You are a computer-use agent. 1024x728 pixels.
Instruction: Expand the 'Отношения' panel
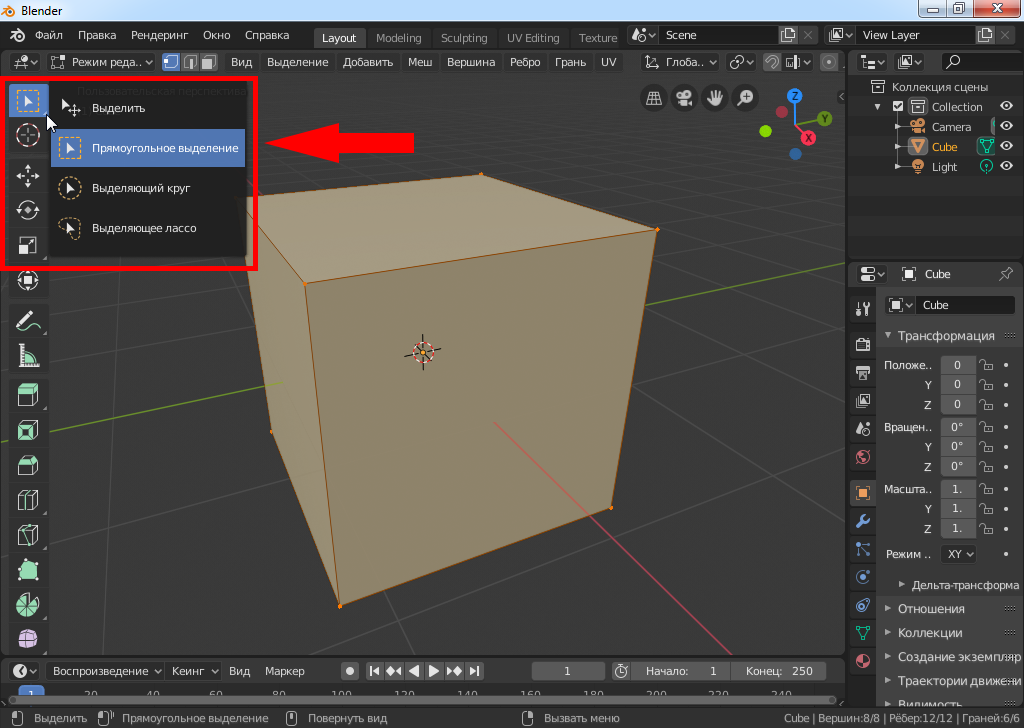930,609
